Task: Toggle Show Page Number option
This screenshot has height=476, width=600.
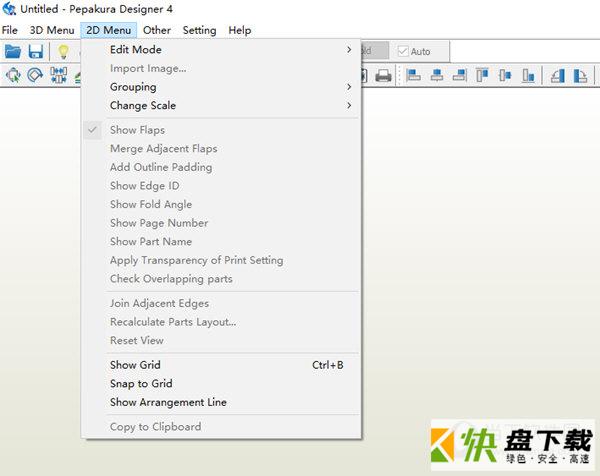Action: (221, 223)
